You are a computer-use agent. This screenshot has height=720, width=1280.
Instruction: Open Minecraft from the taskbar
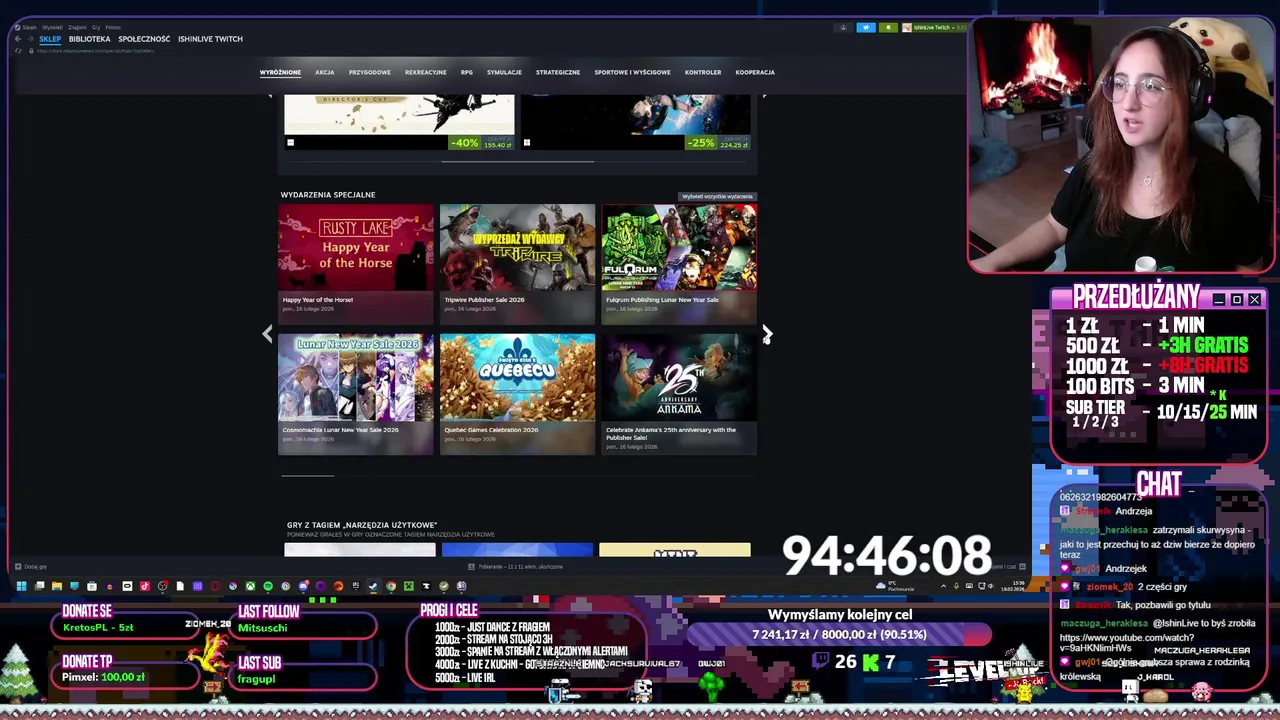(x=409, y=586)
